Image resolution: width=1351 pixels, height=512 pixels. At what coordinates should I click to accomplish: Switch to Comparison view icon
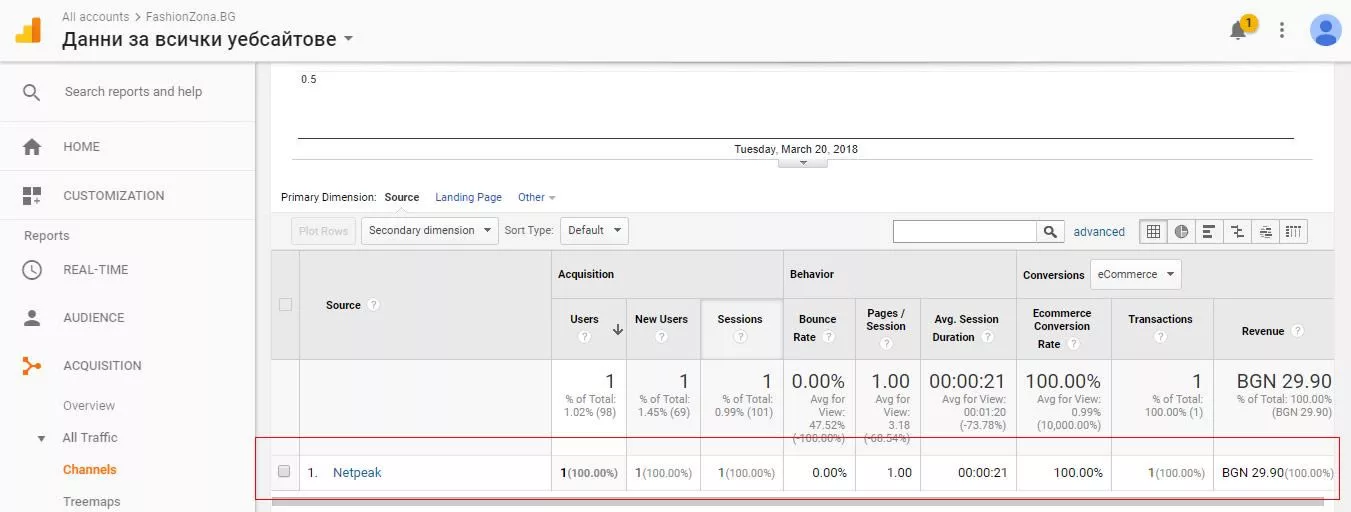click(x=1237, y=231)
